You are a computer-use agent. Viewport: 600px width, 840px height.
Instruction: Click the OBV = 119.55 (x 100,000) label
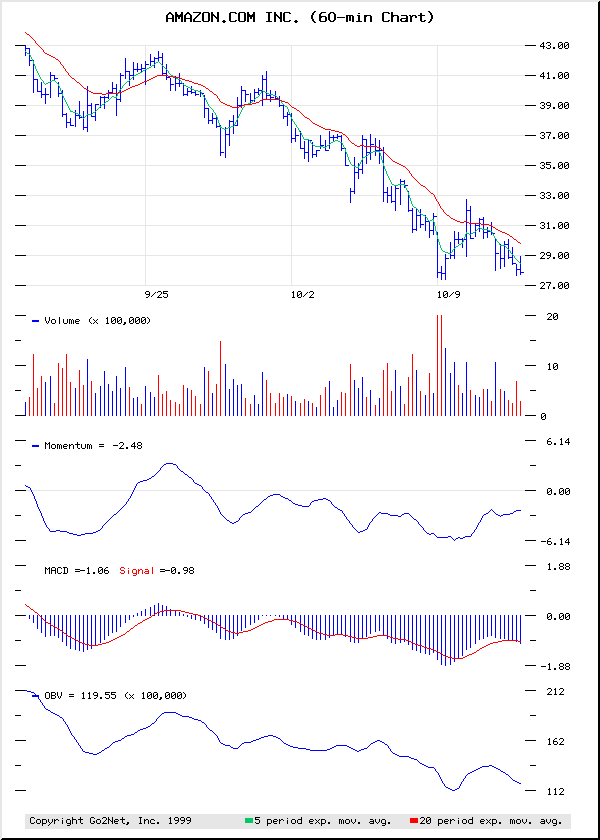click(115, 695)
